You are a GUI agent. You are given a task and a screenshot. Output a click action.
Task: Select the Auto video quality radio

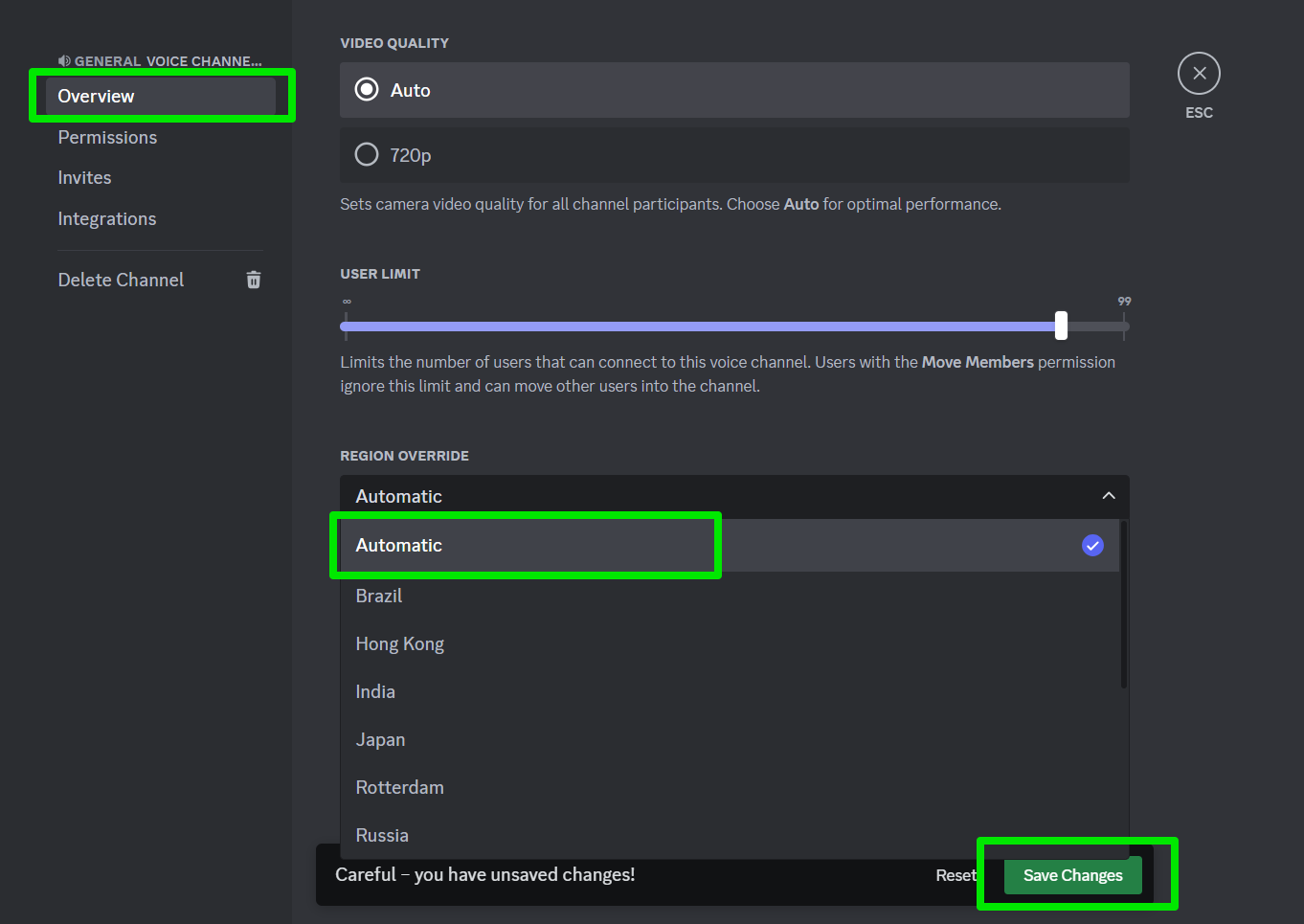tap(367, 90)
